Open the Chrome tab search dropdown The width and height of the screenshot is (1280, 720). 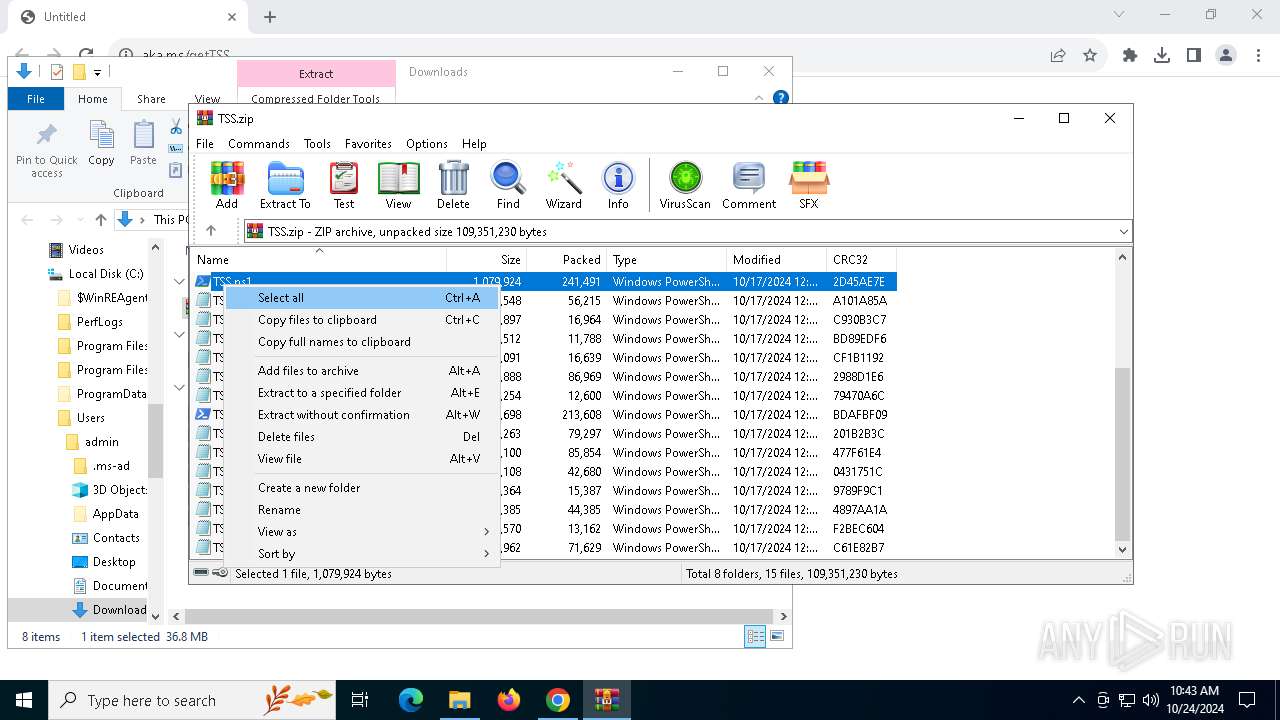pyautogui.click(x=1119, y=15)
